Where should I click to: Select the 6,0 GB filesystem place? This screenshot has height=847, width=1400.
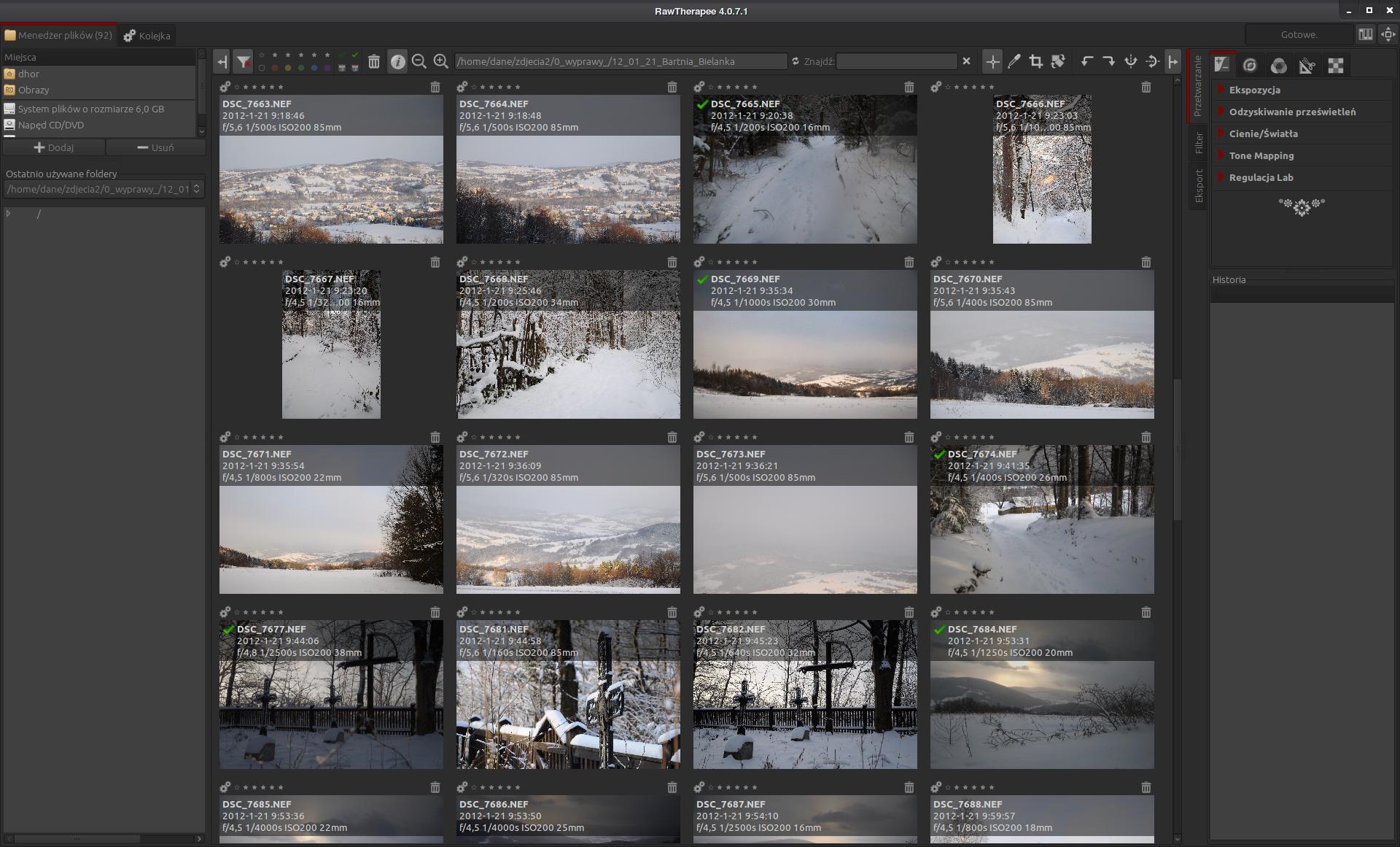click(99, 109)
